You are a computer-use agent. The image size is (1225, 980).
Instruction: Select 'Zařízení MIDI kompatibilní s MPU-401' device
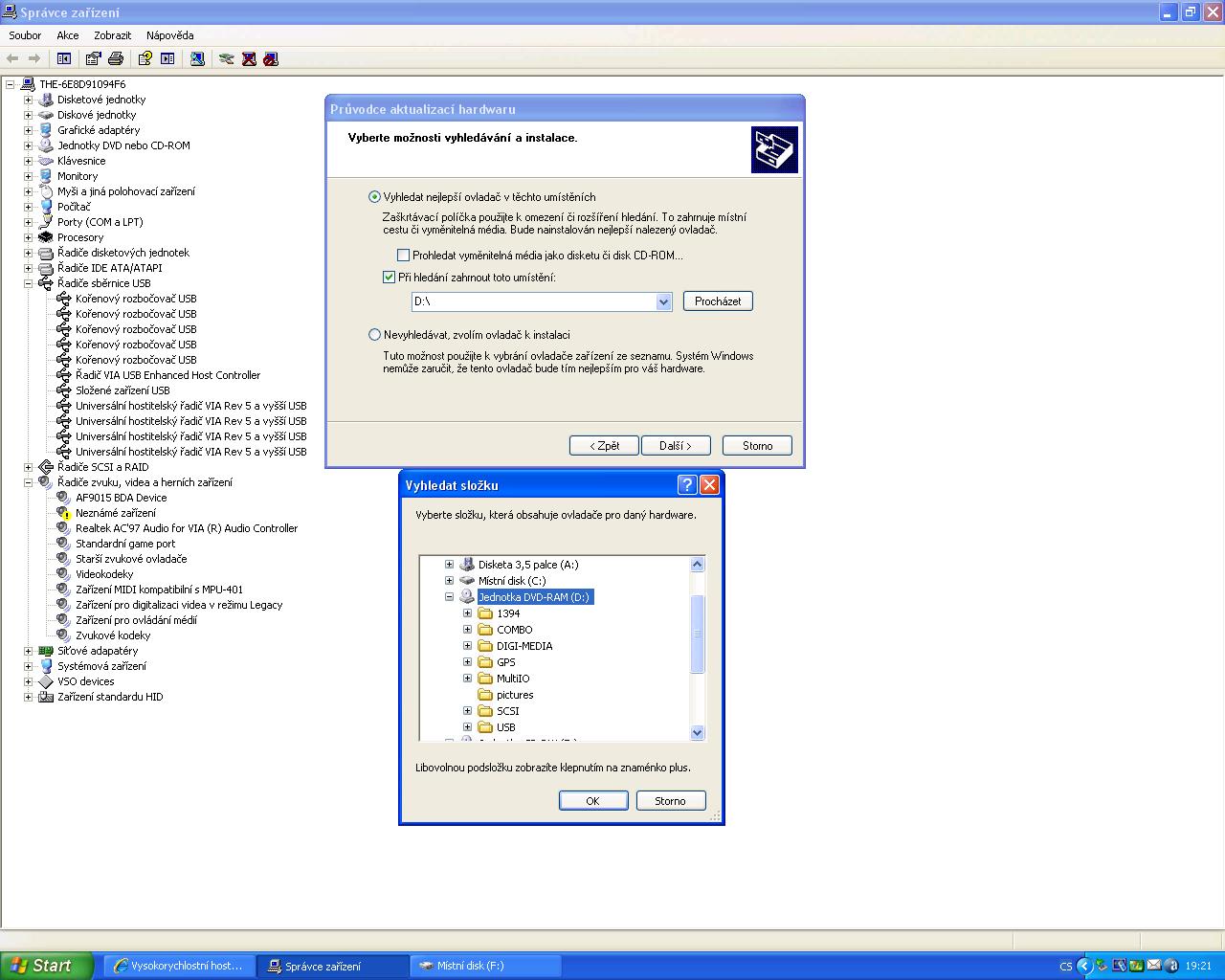(159, 590)
